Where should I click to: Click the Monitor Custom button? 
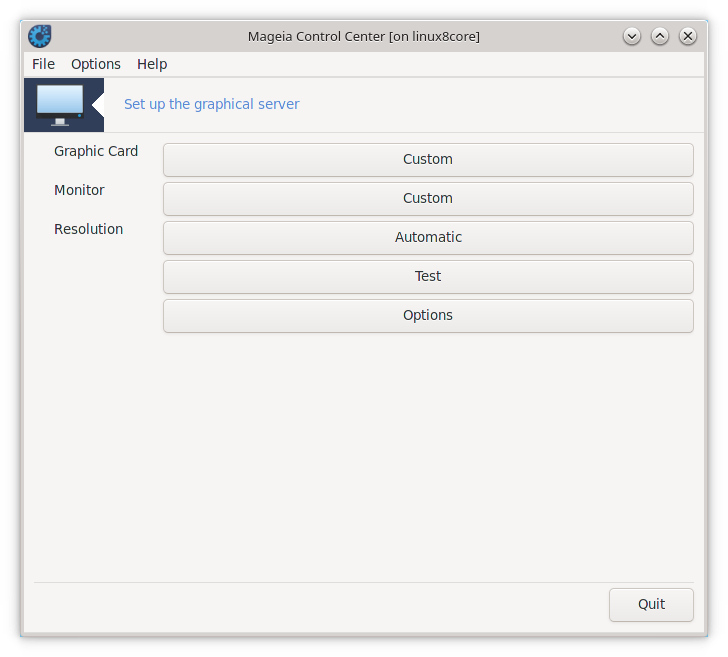pos(428,199)
